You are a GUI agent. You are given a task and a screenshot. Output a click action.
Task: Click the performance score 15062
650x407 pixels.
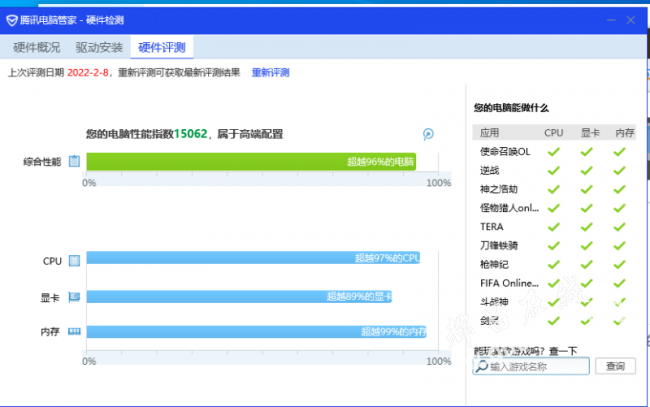pos(190,134)
